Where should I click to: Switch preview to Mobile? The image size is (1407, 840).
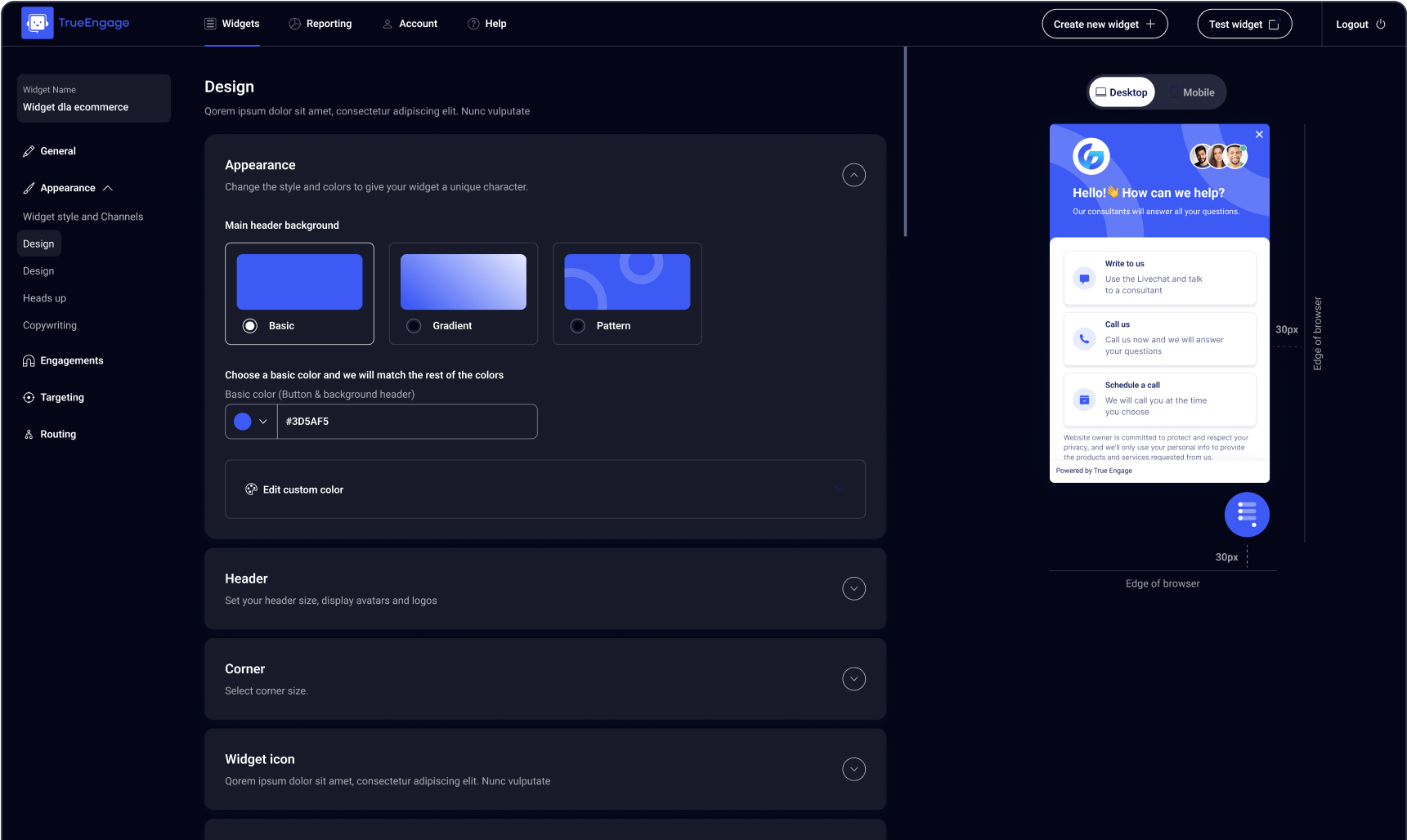(x=1191, y=92)
